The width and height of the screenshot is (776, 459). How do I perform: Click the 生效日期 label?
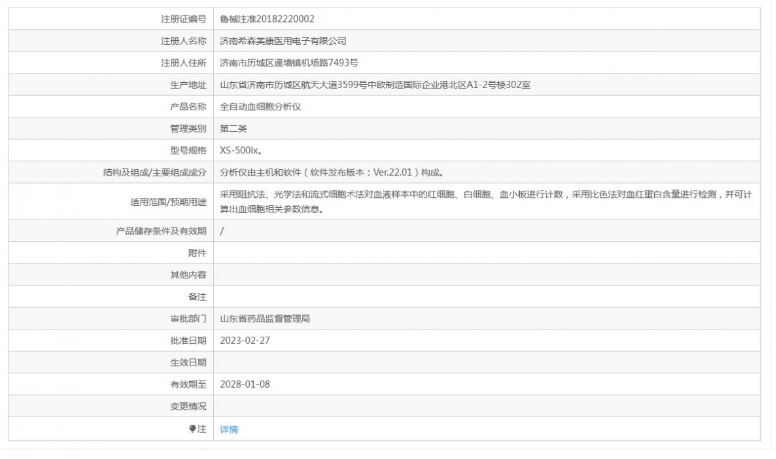(188, 362)
